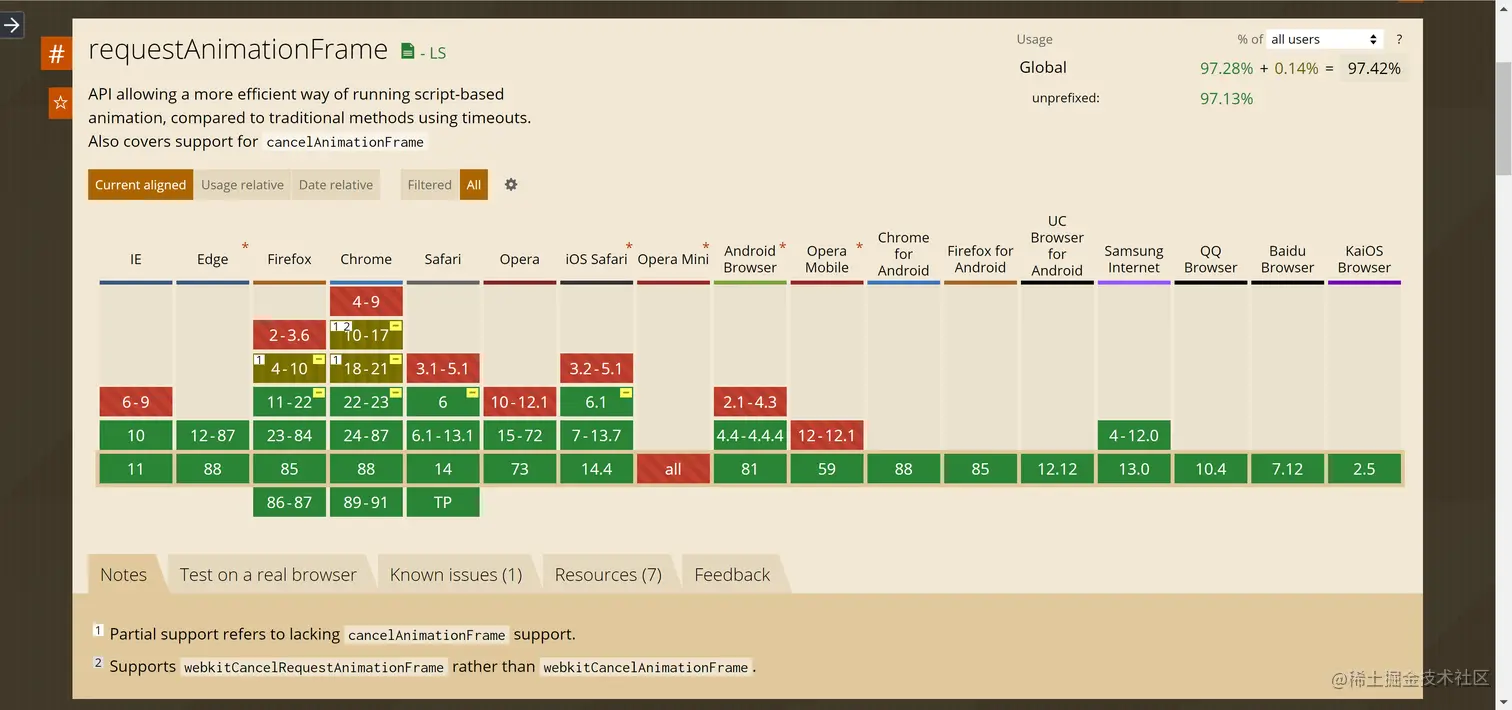Click the Opera Mini 'all' red cell
1512x710 pixels.
point(673,469)
